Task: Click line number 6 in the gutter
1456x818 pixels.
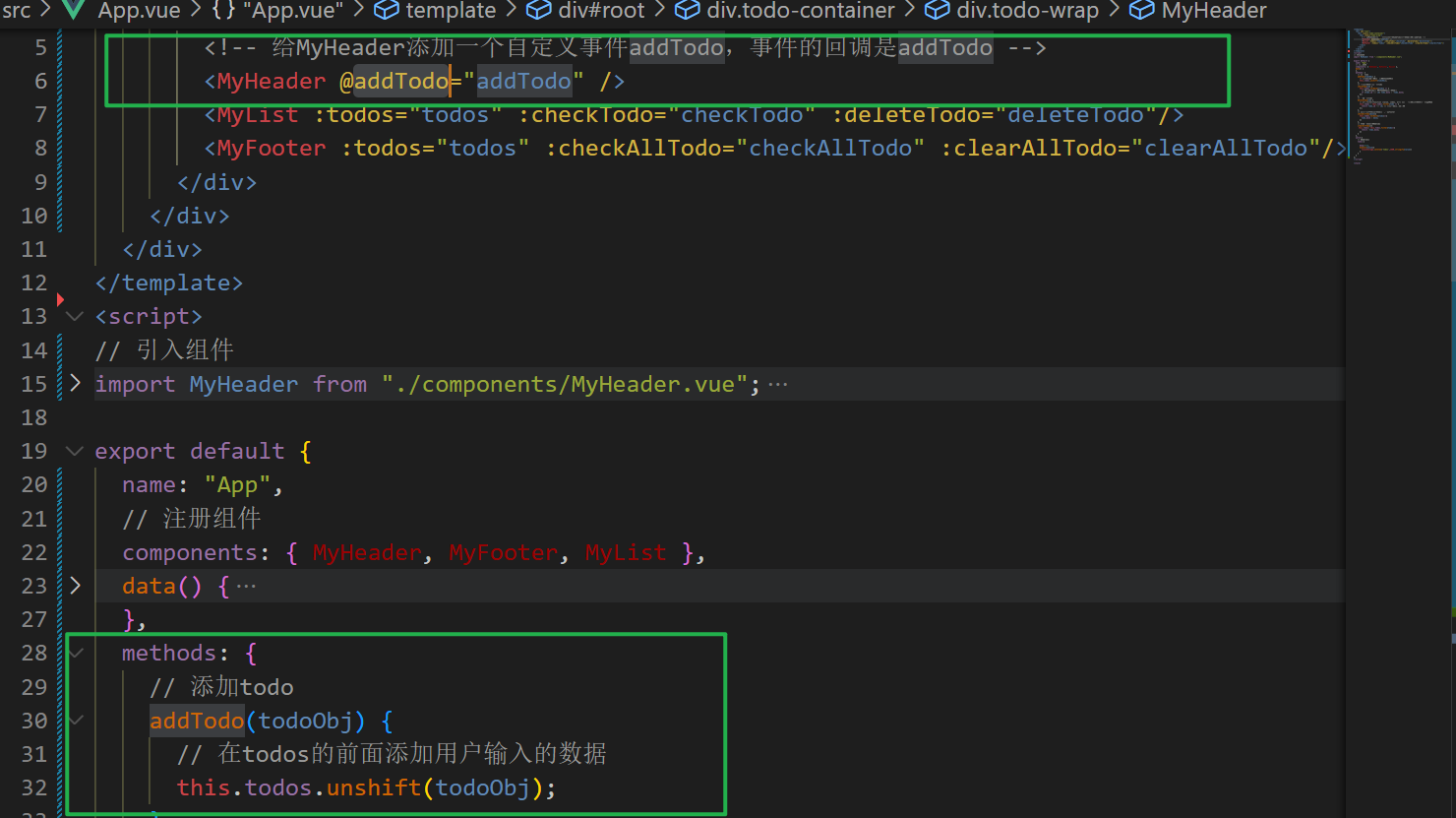Action: pos(40,81)
